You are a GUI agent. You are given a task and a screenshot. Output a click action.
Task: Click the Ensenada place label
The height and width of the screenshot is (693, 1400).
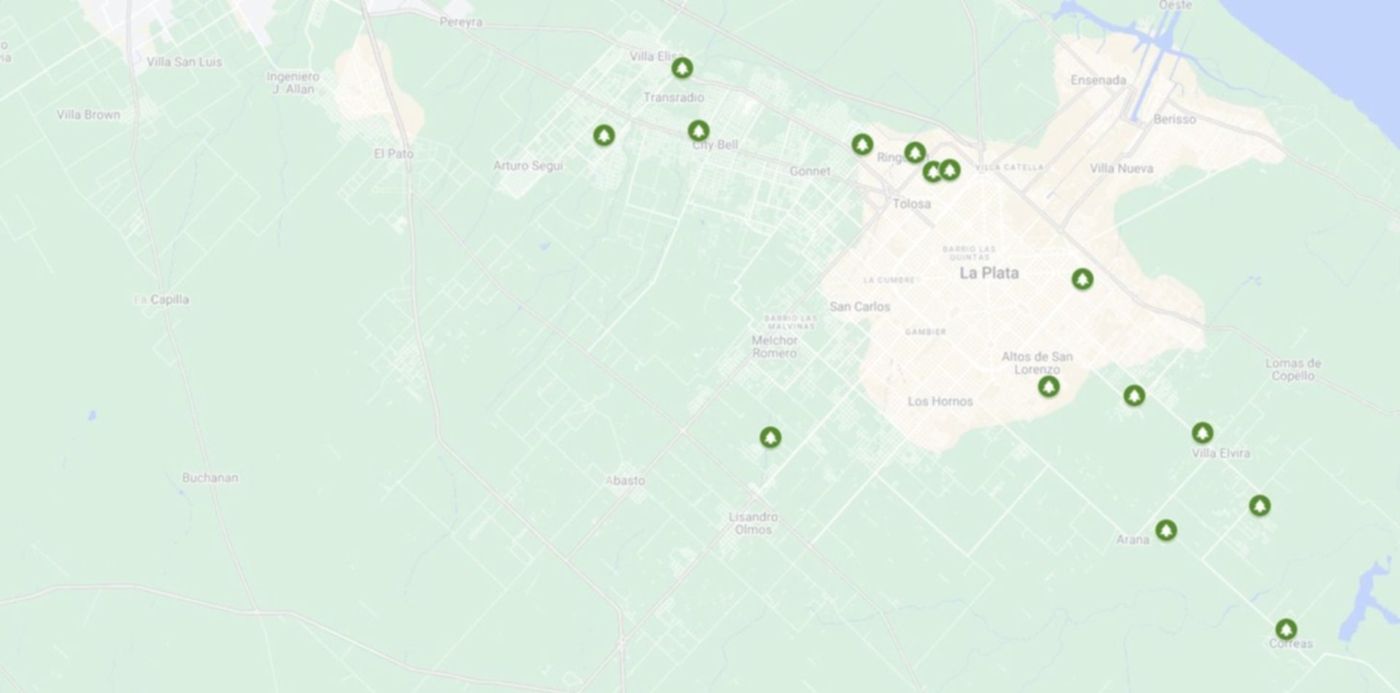(1098, 80)
